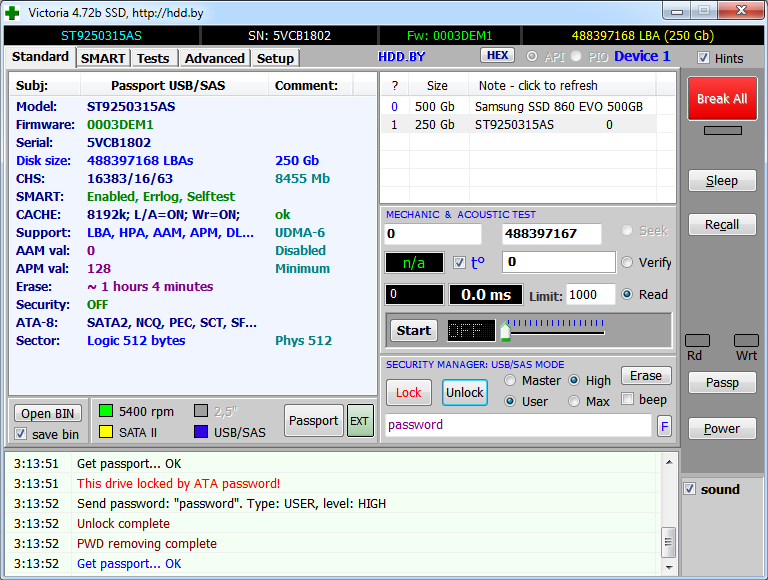Viewport: 768px width, 580px height.
Task: Click the log scrollbar thumb
Action: click(669, 542)
